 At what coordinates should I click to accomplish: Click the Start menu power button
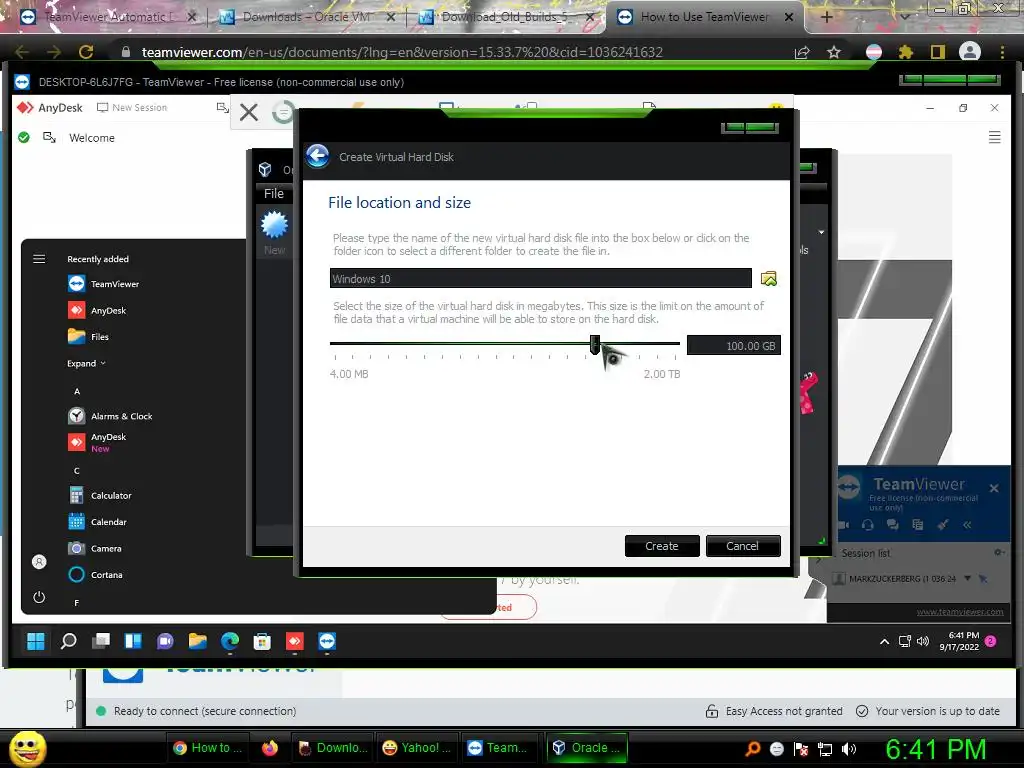click(x=39, y=597)
